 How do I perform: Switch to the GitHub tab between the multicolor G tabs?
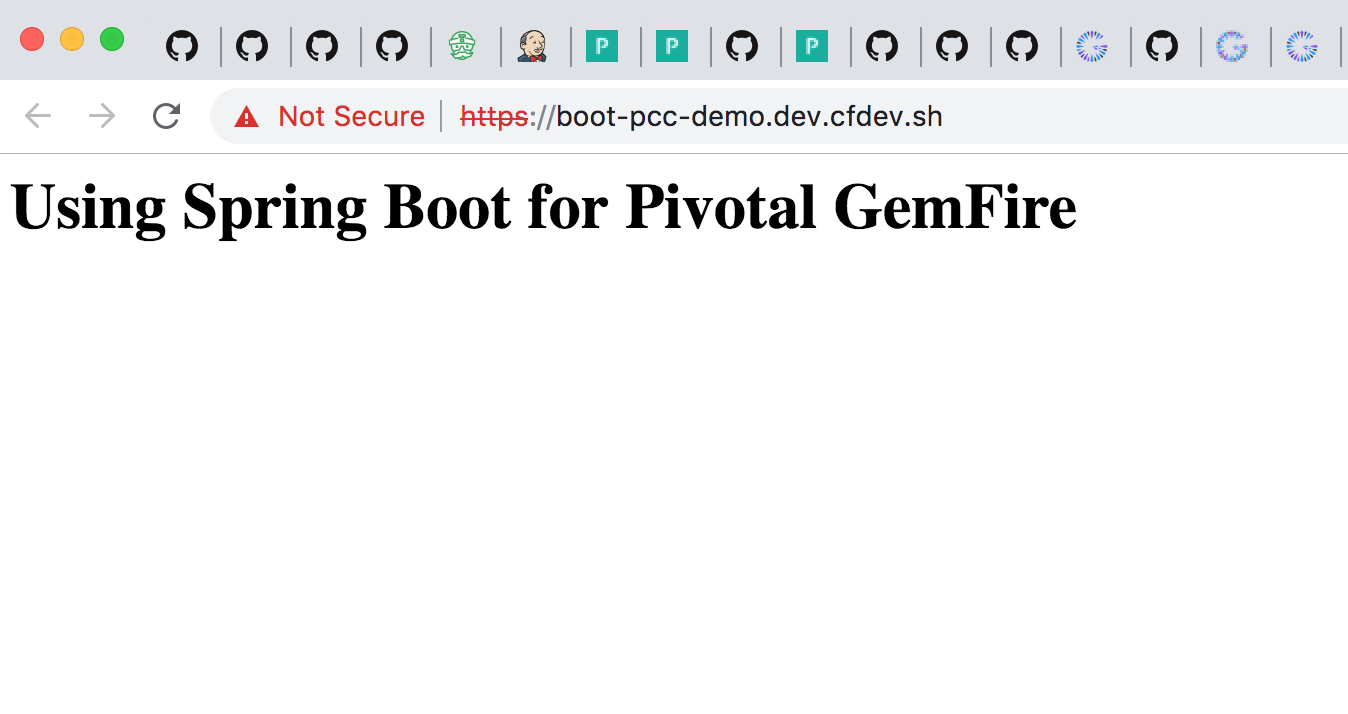pyautogui.click(x=1162, y=46)
